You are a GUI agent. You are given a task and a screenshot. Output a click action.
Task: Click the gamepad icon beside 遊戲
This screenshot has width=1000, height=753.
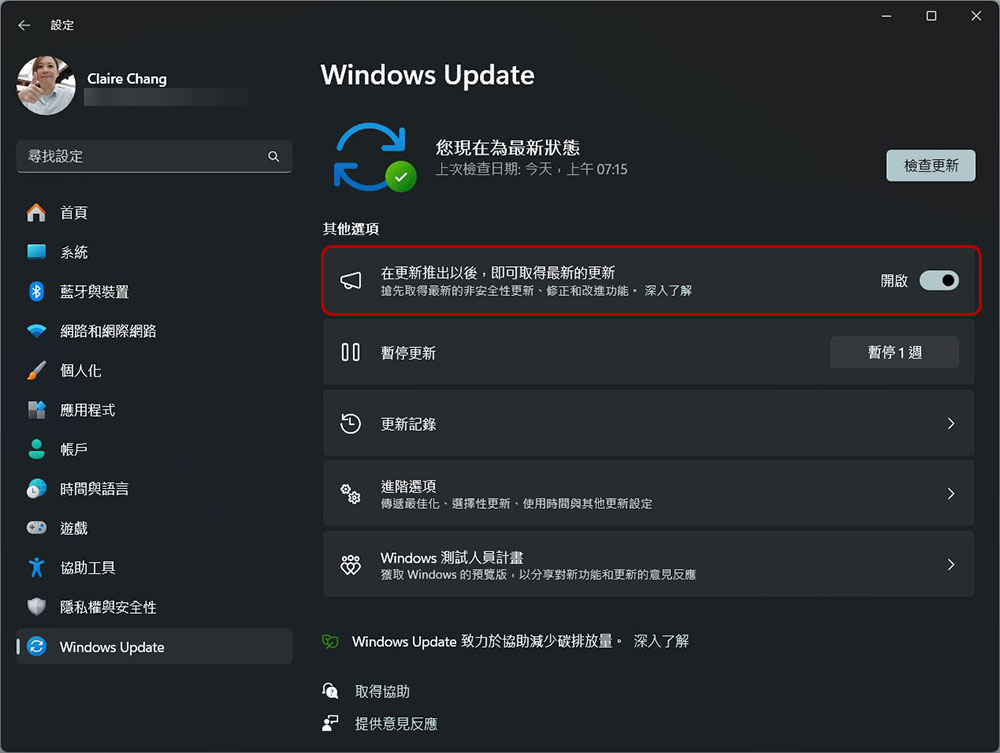[x=36, y=528]
